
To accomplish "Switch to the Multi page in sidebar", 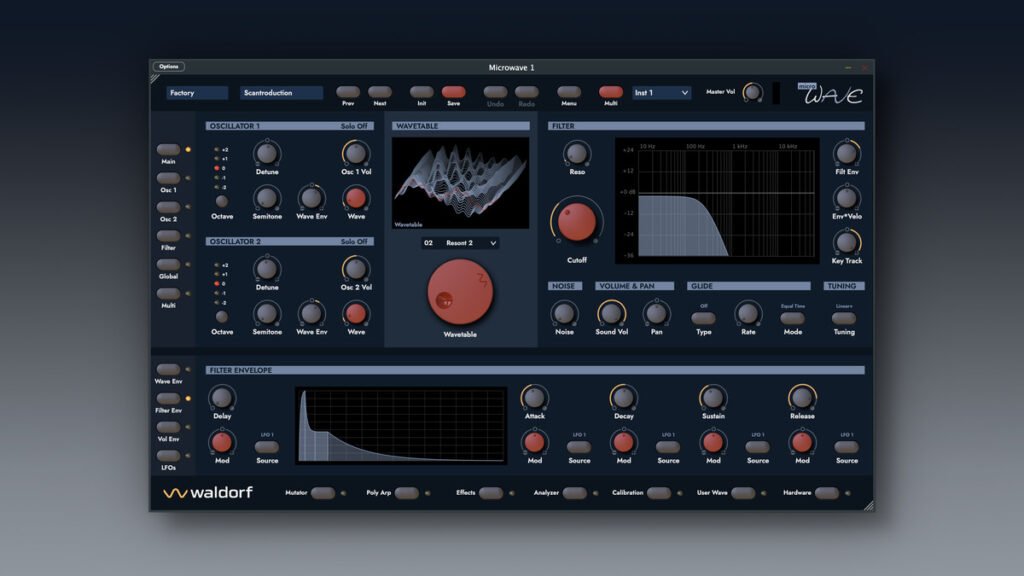I will [x=168, y=293].
